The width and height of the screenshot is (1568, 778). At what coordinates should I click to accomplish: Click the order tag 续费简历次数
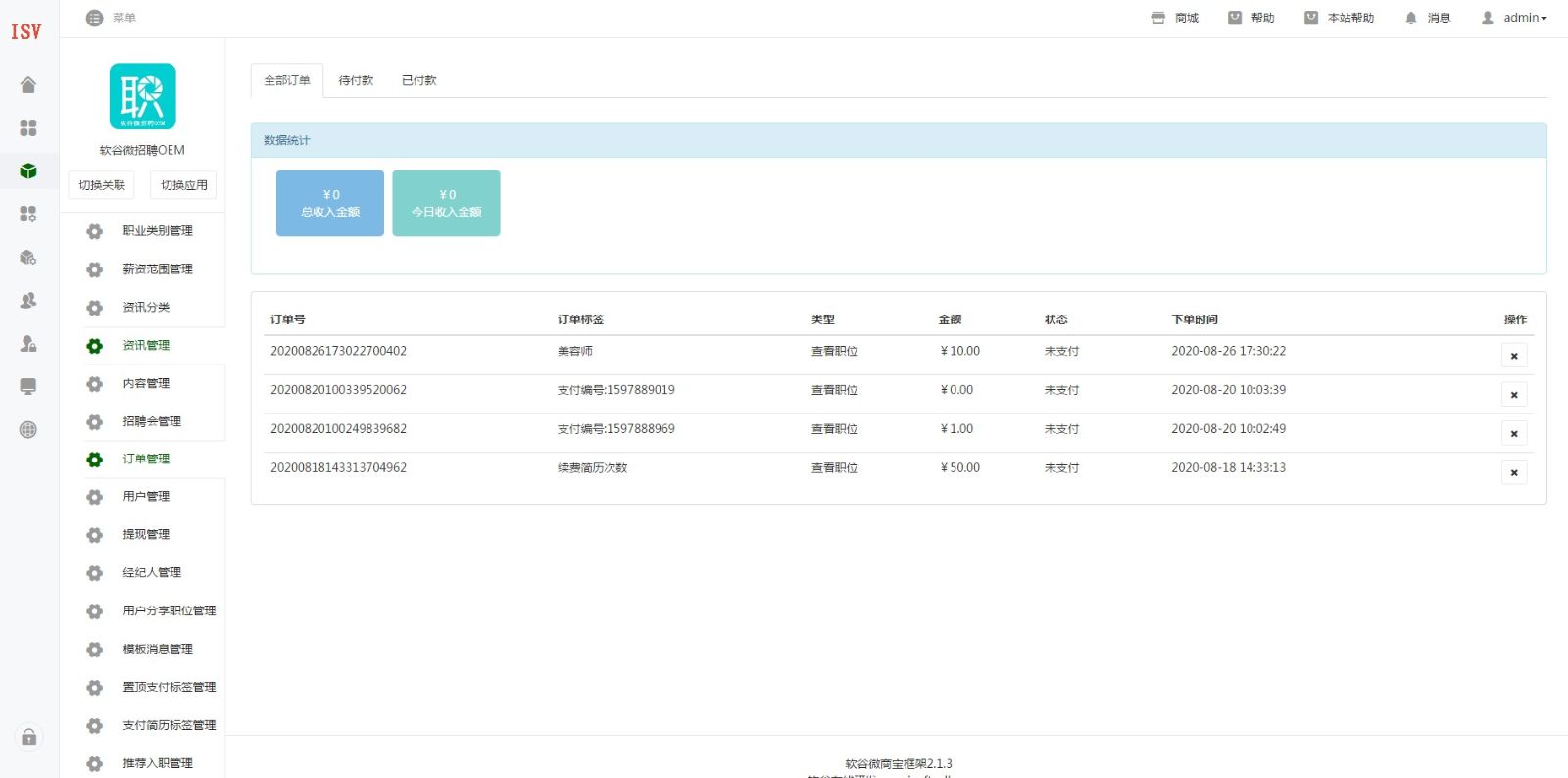(x=593, y=468)
